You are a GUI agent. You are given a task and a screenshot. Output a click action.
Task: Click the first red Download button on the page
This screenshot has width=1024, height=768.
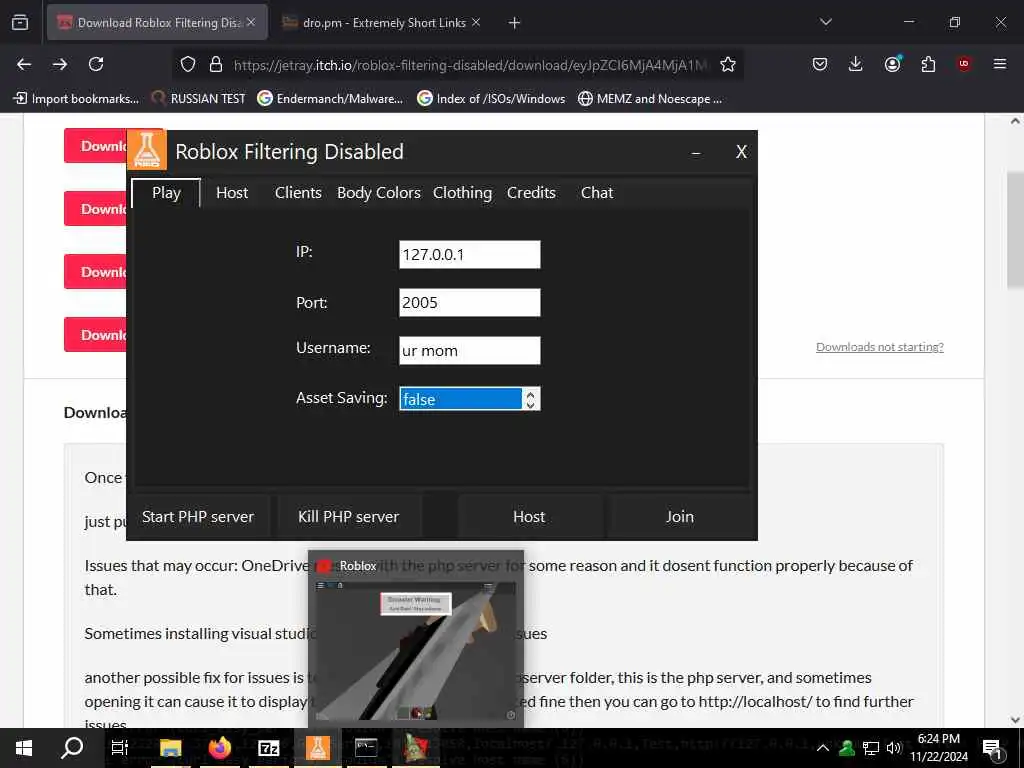click(95, 146)
